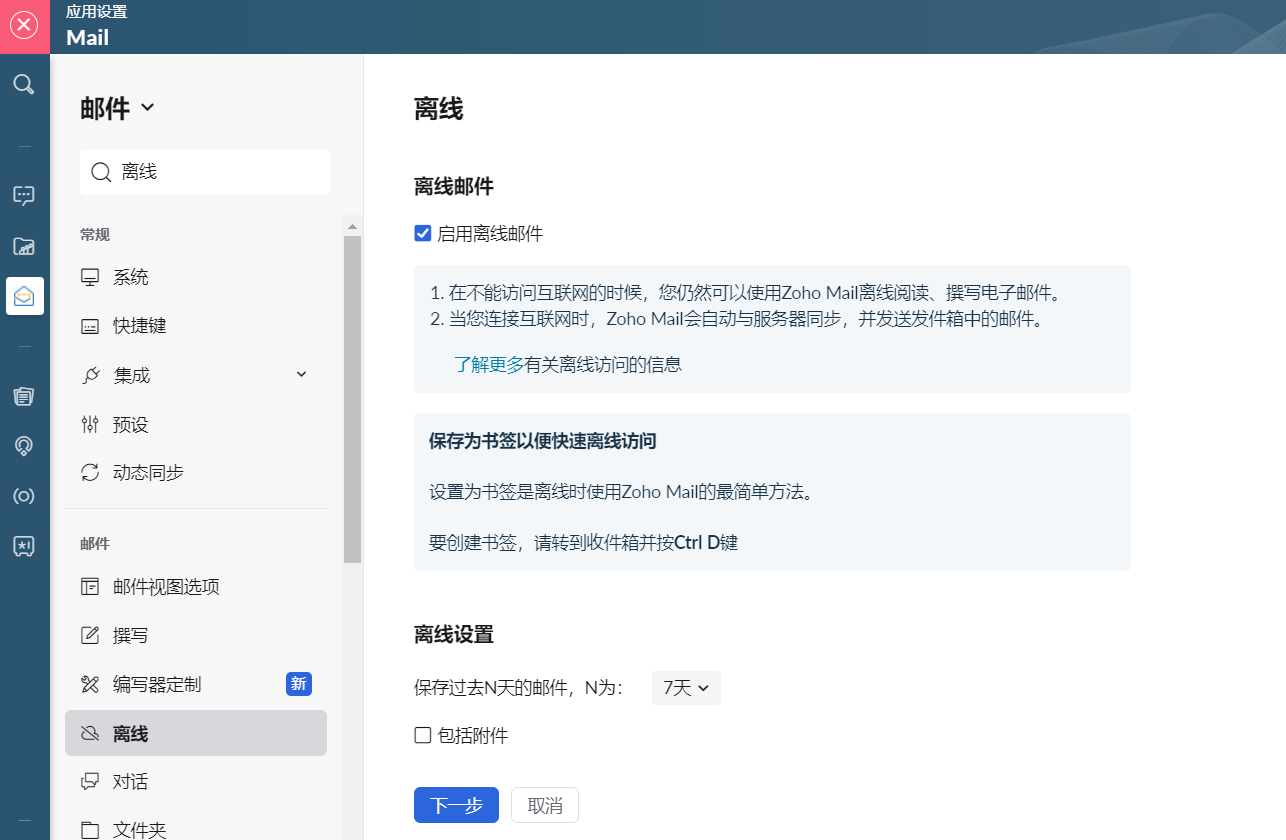
Task: Click the broadcast icon in left rail
Action: pos(24,496)
